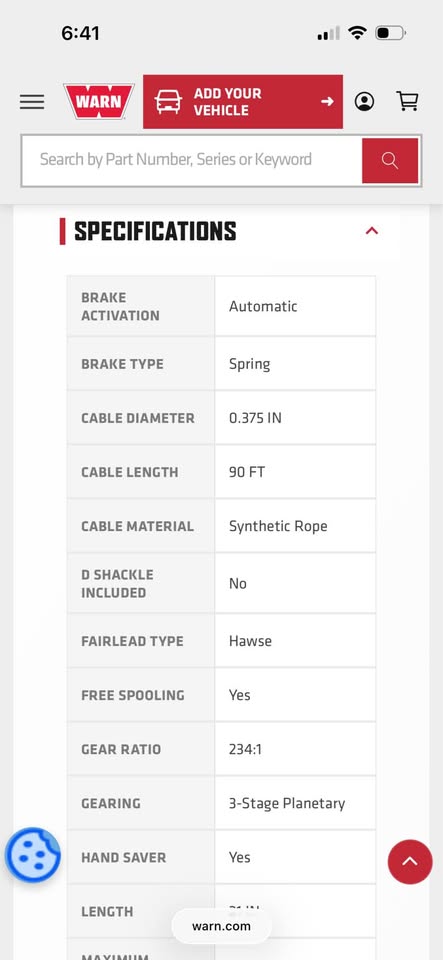Open the shopping cart
The width and height of the screenshot is (443, 960).
coord(408,101)
